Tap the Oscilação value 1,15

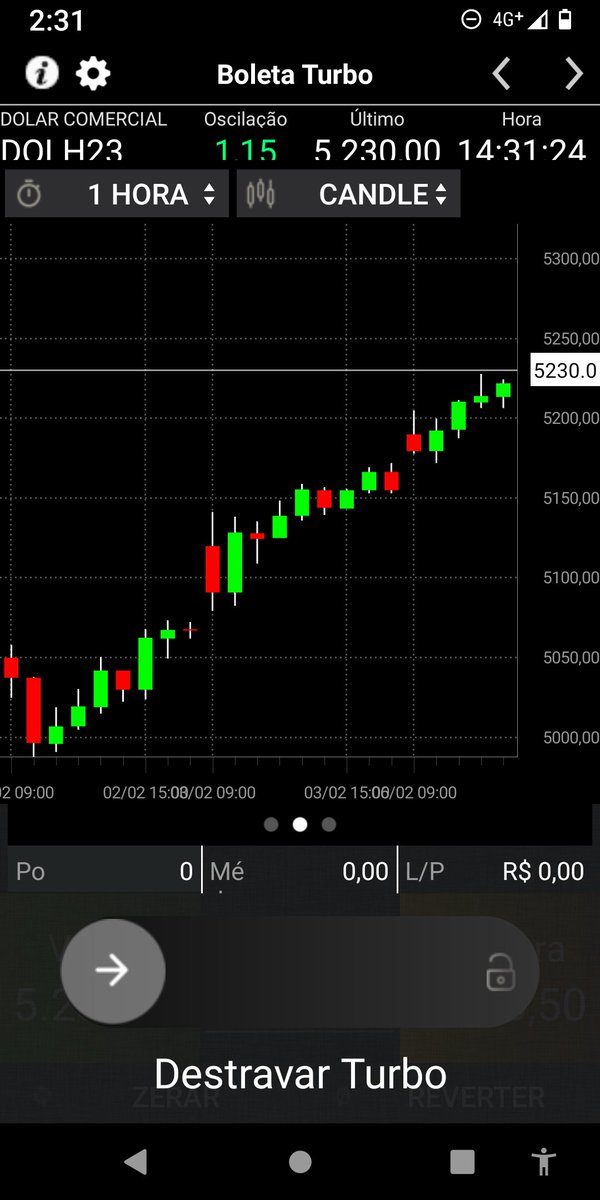246,151
